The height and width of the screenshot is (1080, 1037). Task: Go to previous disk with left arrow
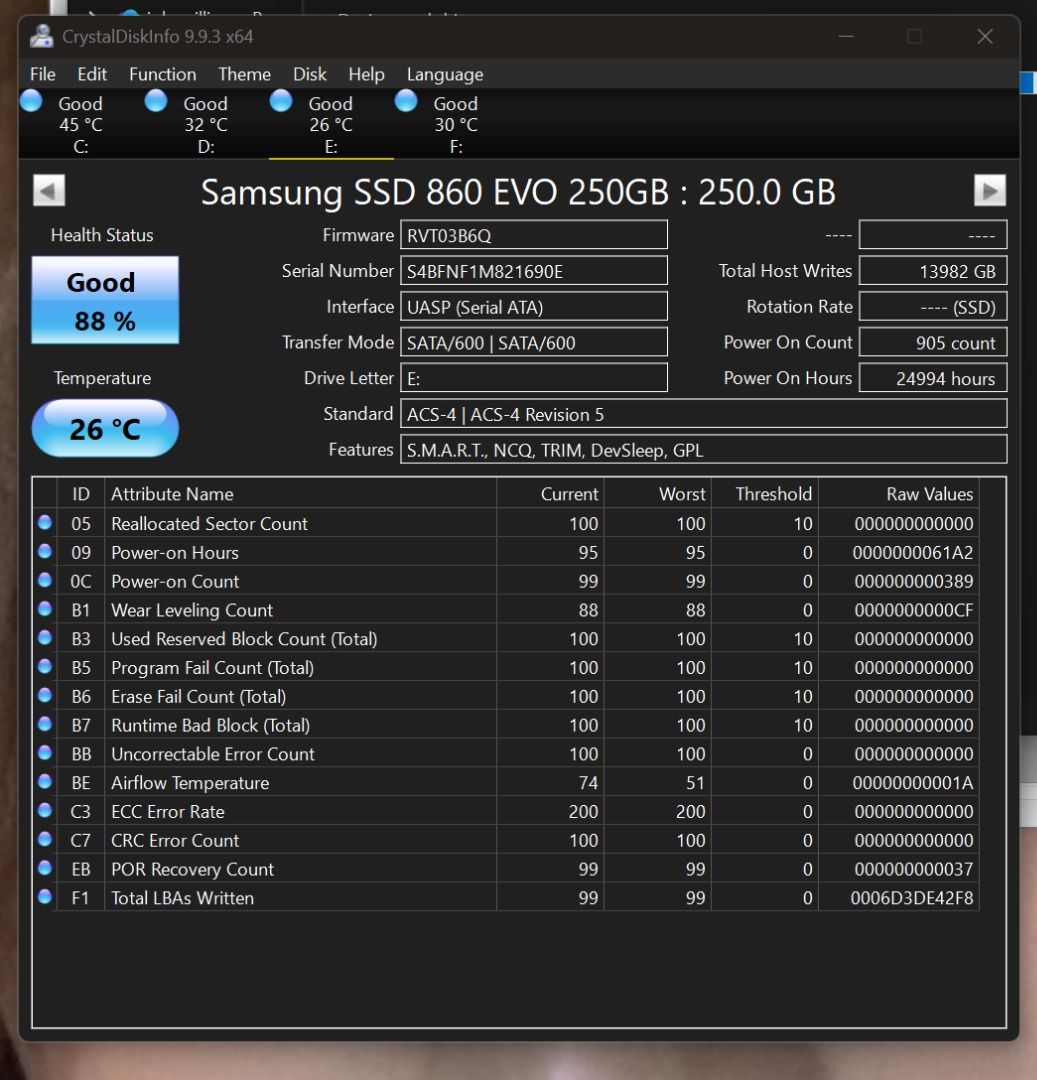(49, 190)
